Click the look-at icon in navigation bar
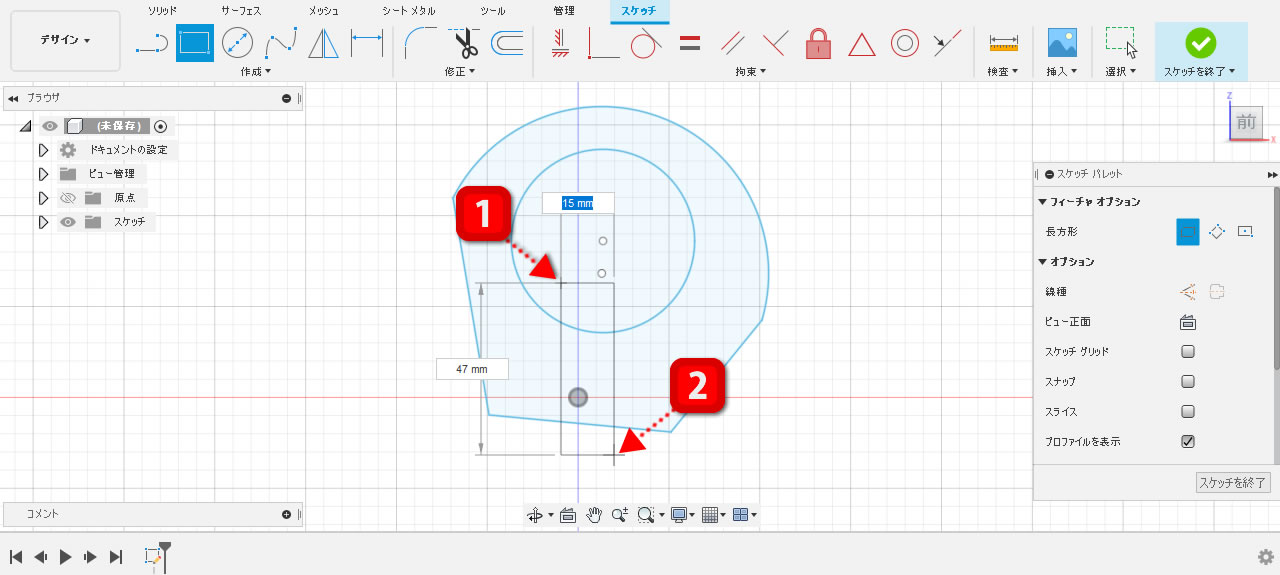 567,515
